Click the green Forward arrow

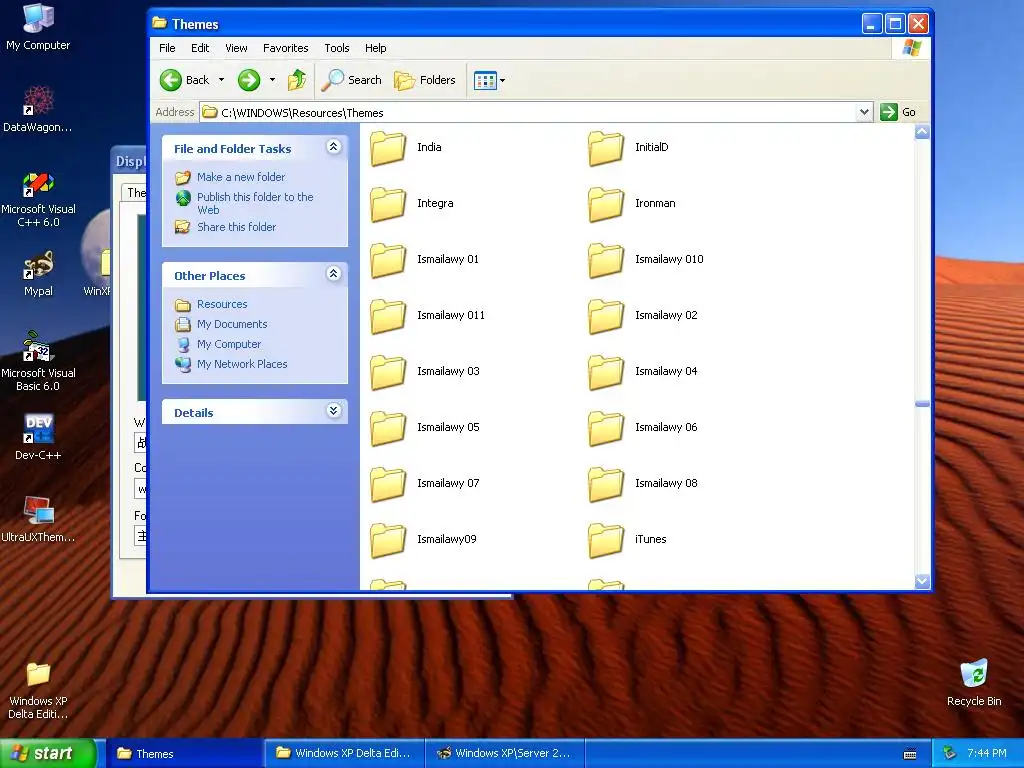coord(248,80)
